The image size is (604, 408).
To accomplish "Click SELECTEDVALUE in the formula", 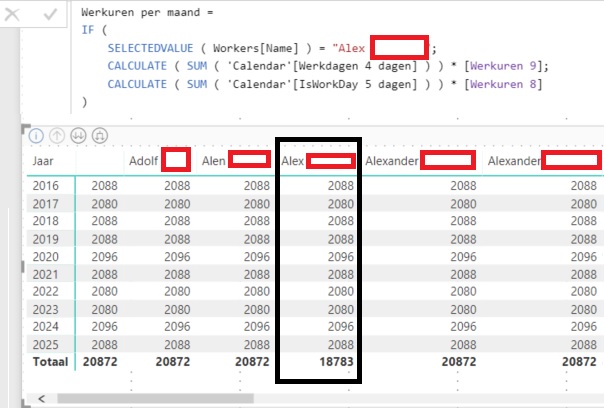I will point(150,48).
